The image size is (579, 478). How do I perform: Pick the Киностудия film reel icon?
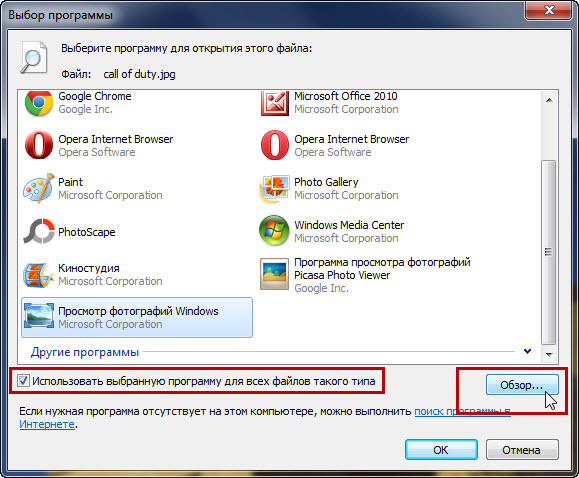pos(38,275)
